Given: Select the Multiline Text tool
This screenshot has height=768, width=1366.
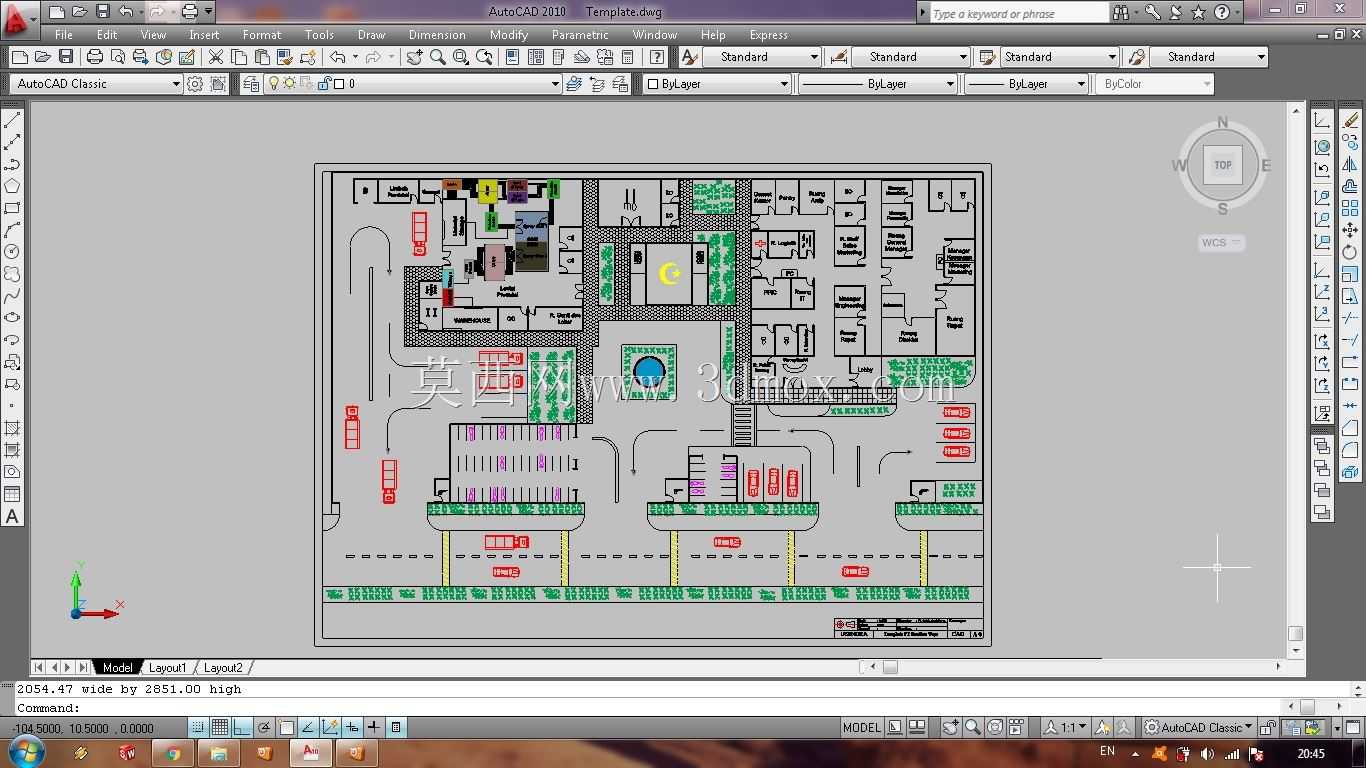Looking at the screenshot, I should (12, 516).
